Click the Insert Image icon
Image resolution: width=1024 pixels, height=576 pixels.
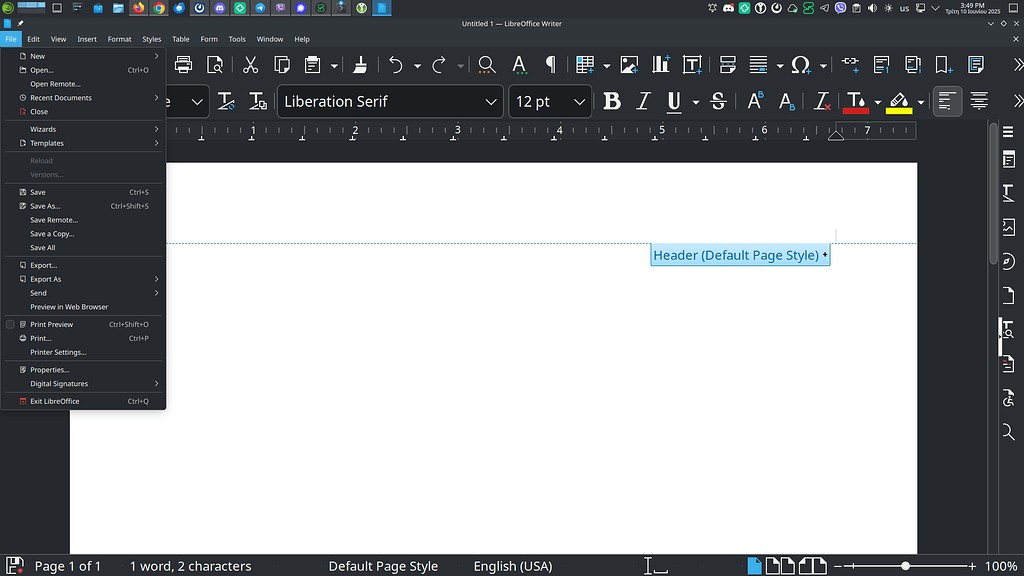[629, 64]
